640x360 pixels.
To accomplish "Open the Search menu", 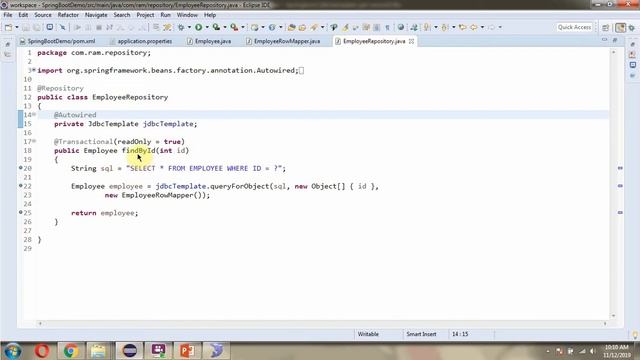I will coord(122,15).
